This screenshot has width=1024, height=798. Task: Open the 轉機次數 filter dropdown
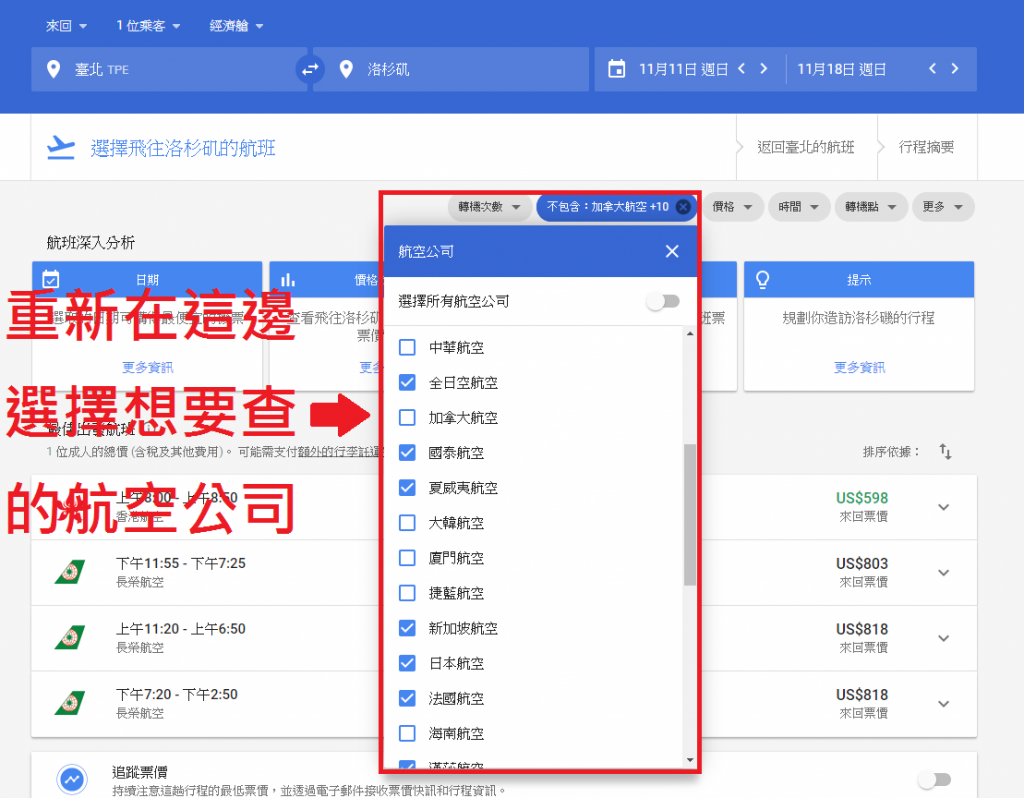[489, 207]
